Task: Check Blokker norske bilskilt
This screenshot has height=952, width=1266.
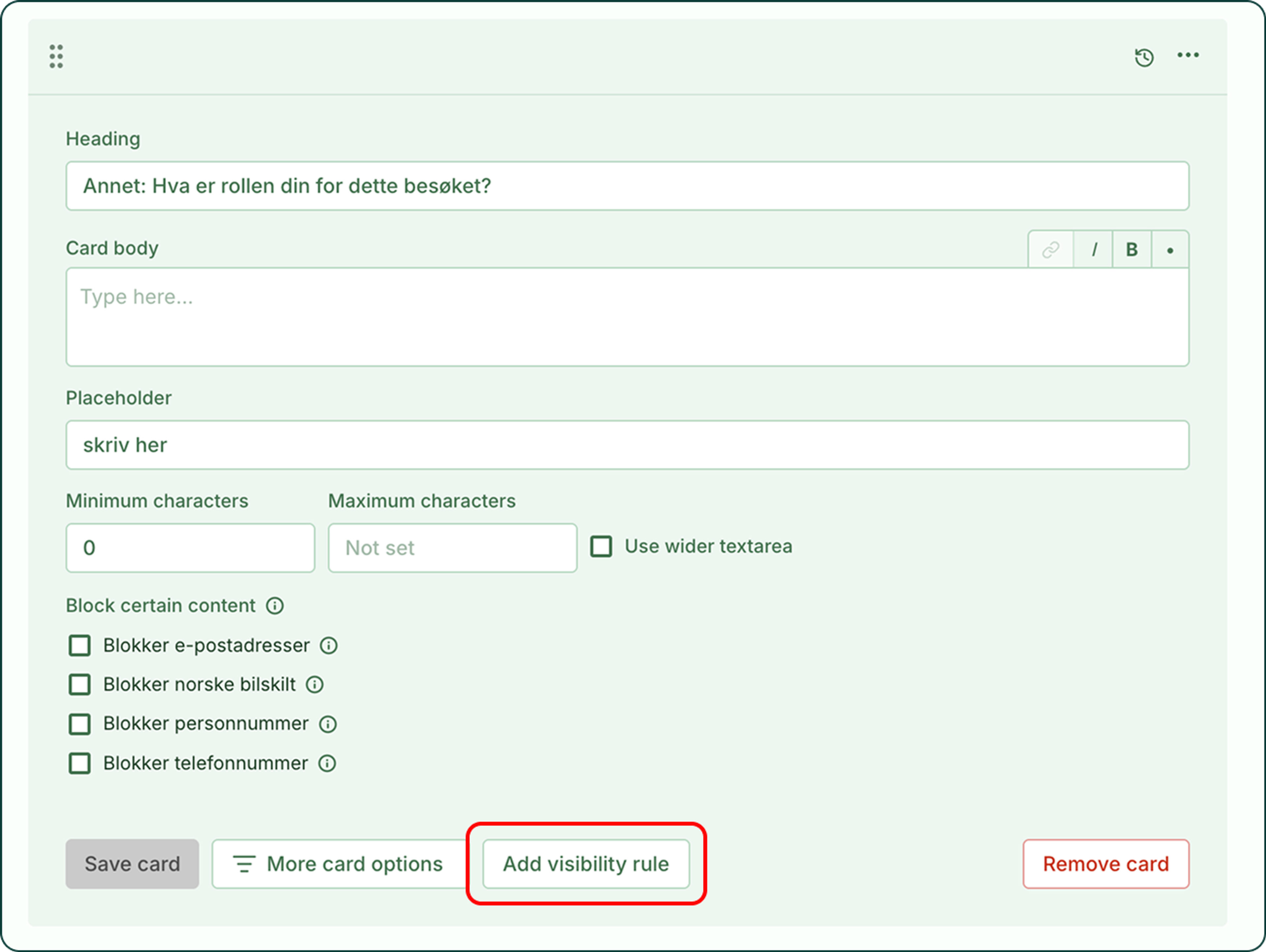Action: point(79,684)
